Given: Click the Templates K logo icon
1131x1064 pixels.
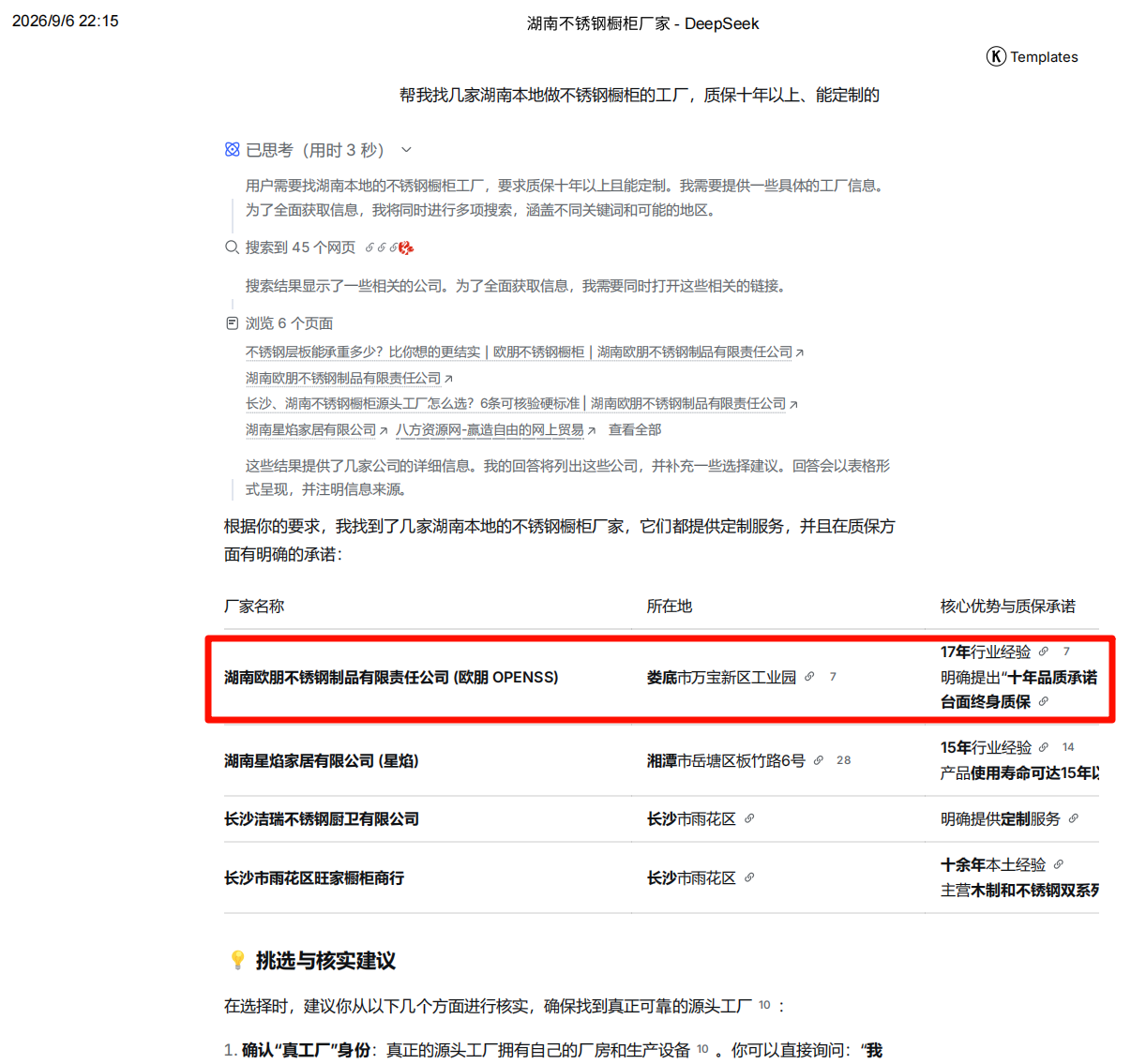Looking at the screenshot, I should [996, 56].
